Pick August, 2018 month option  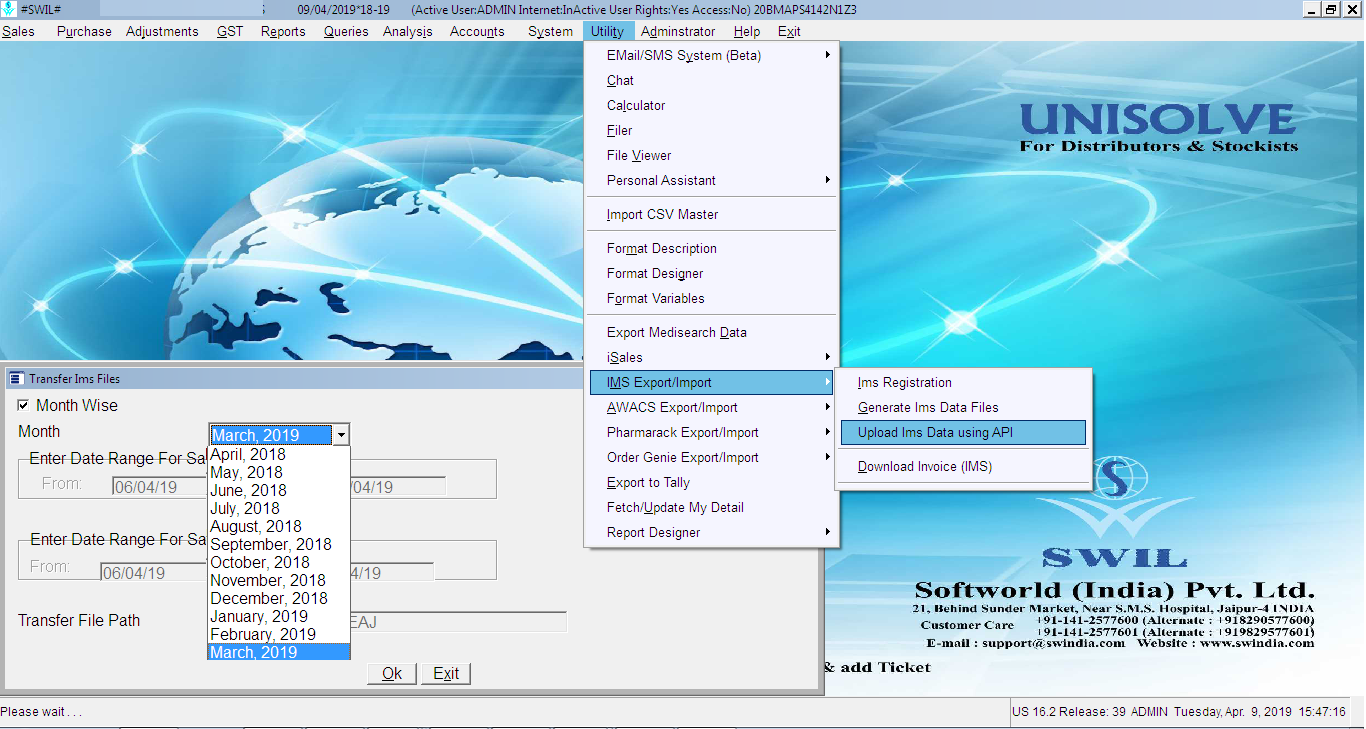279,526
